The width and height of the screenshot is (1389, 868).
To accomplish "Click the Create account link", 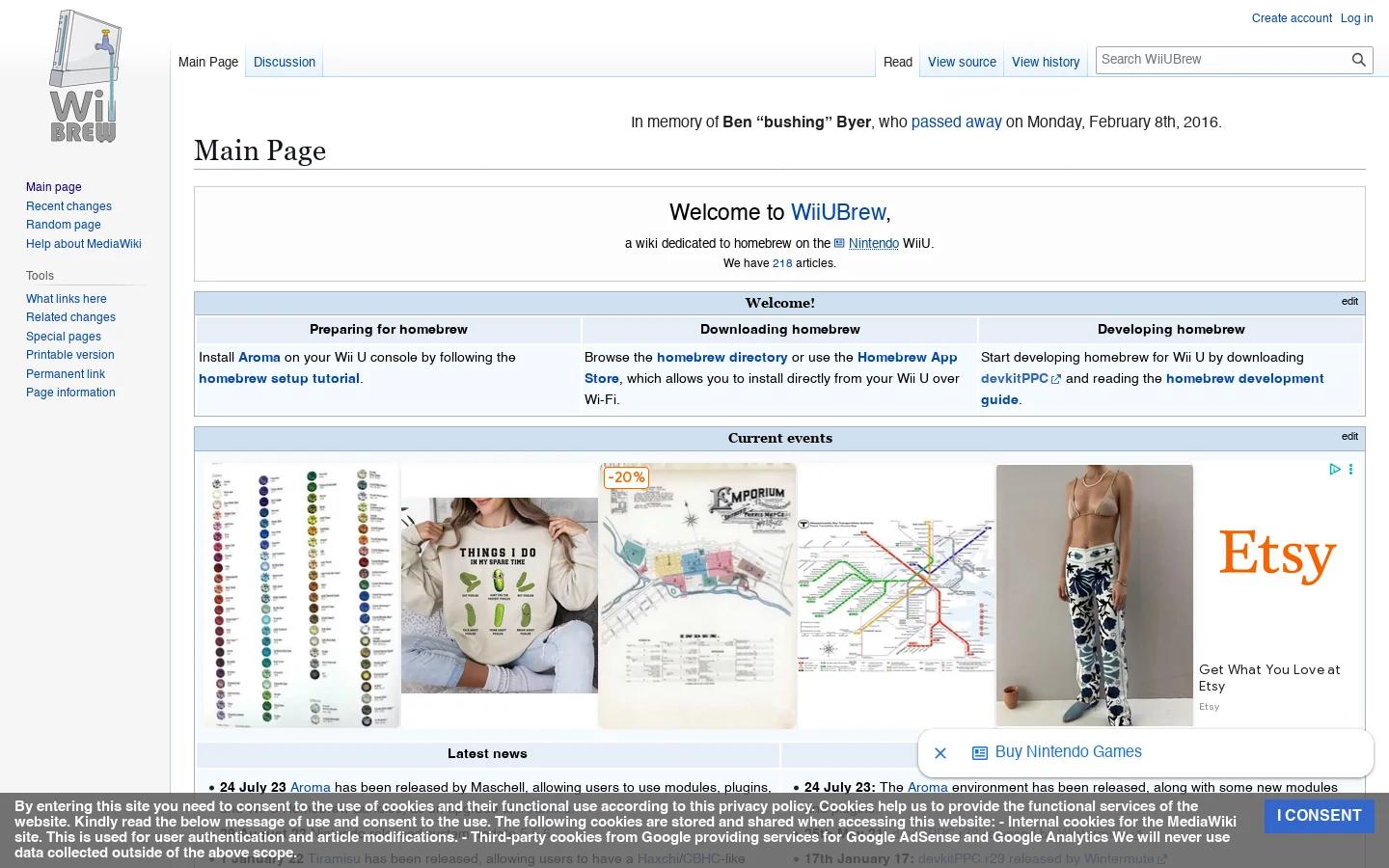I will point(1292,18).
